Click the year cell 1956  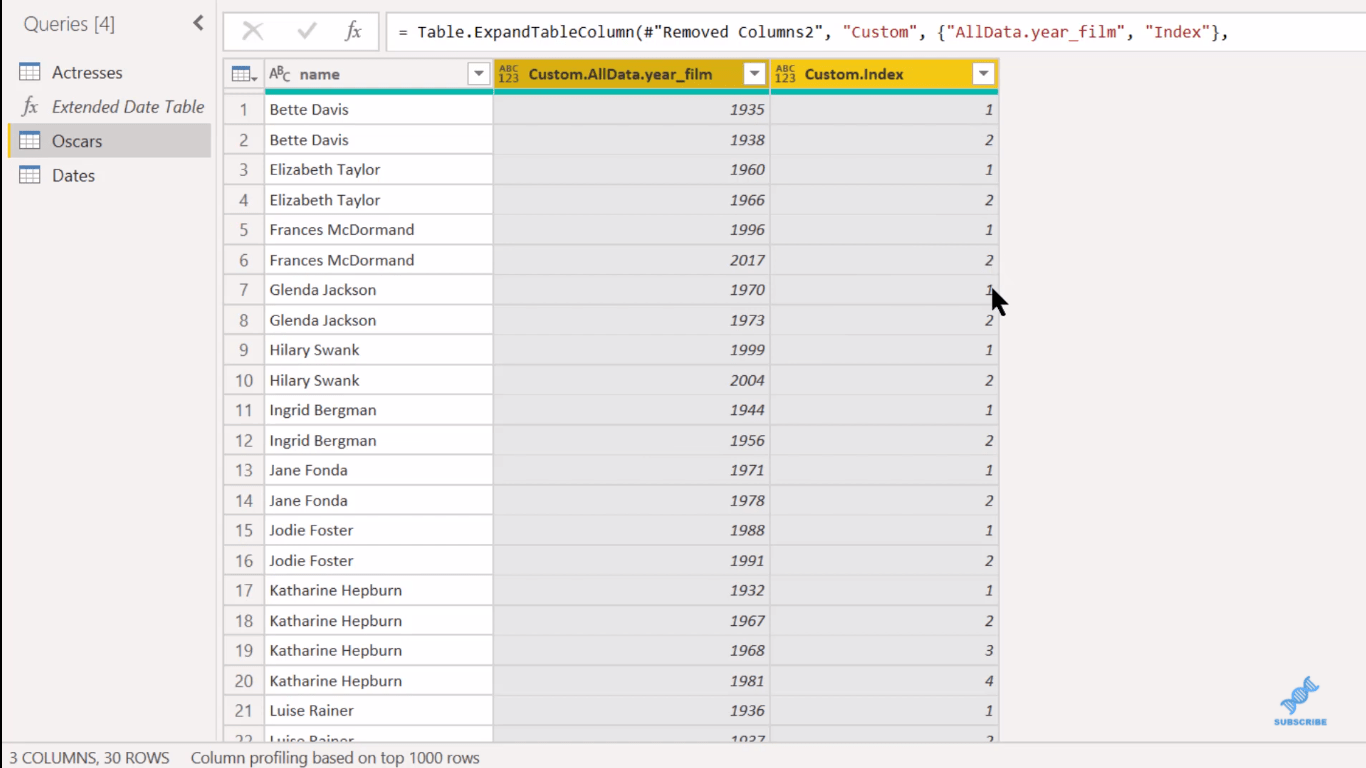632,440
